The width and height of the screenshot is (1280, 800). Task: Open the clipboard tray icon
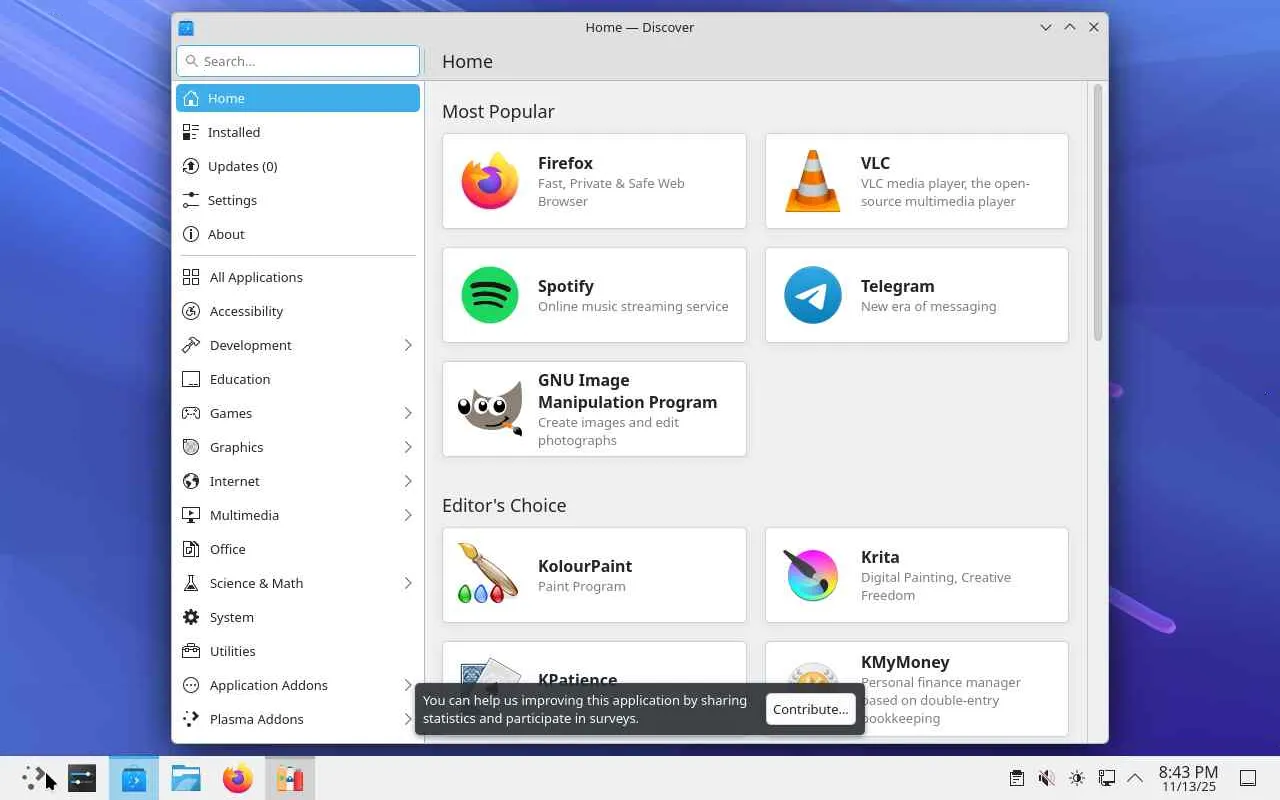(1016, 778)
